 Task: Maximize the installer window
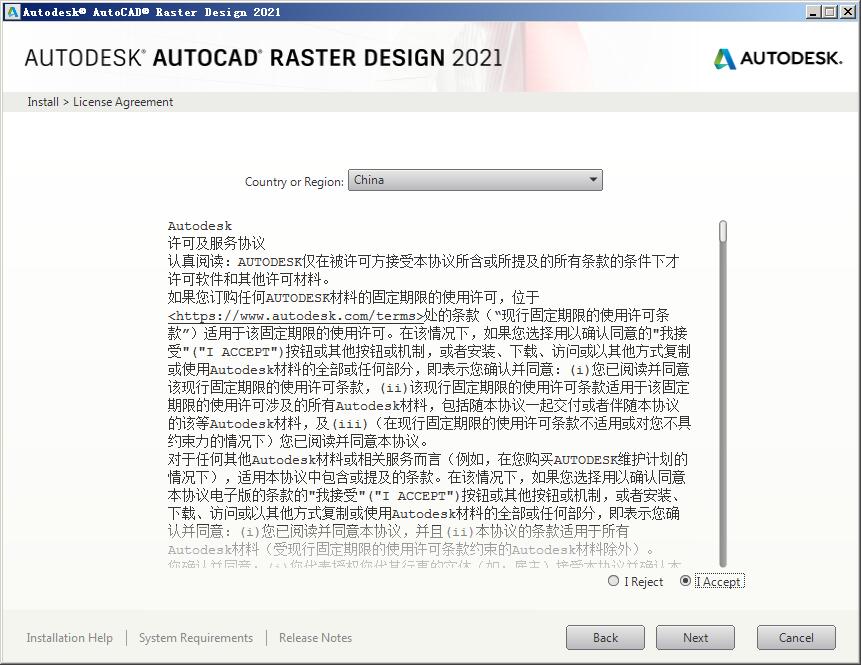830,12
